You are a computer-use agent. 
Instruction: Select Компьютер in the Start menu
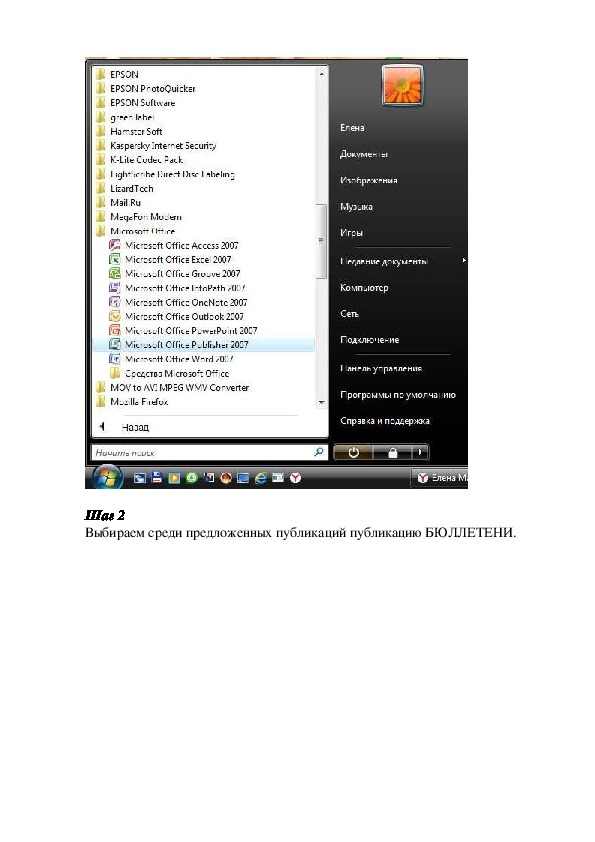pos(364,287)
